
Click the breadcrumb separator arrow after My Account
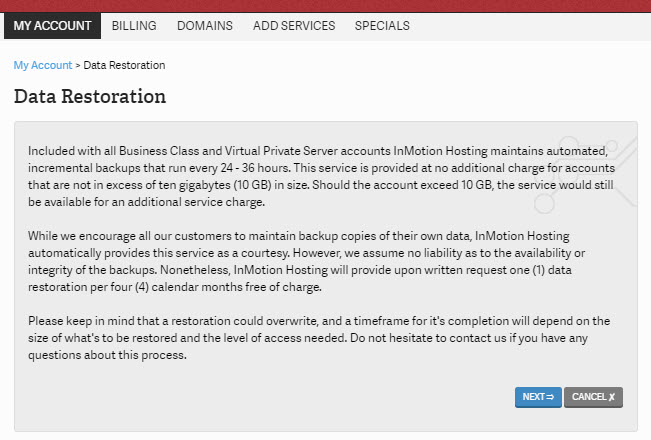(x=78, y=65)
